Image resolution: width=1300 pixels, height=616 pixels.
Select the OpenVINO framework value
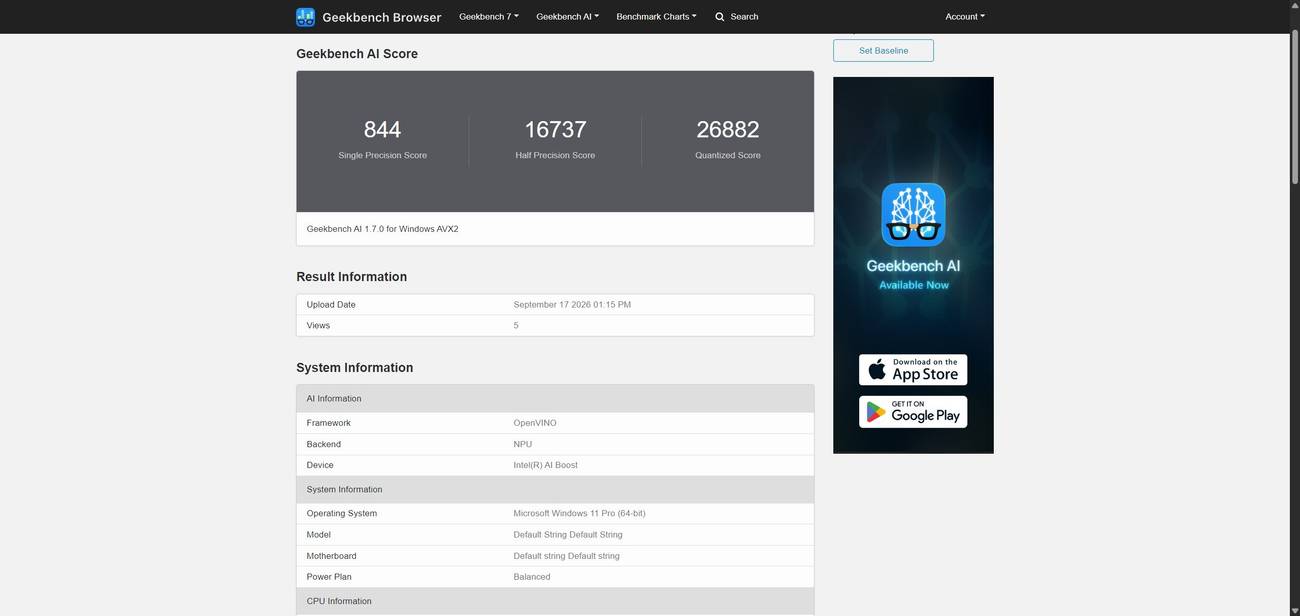[x=535, y=423]
